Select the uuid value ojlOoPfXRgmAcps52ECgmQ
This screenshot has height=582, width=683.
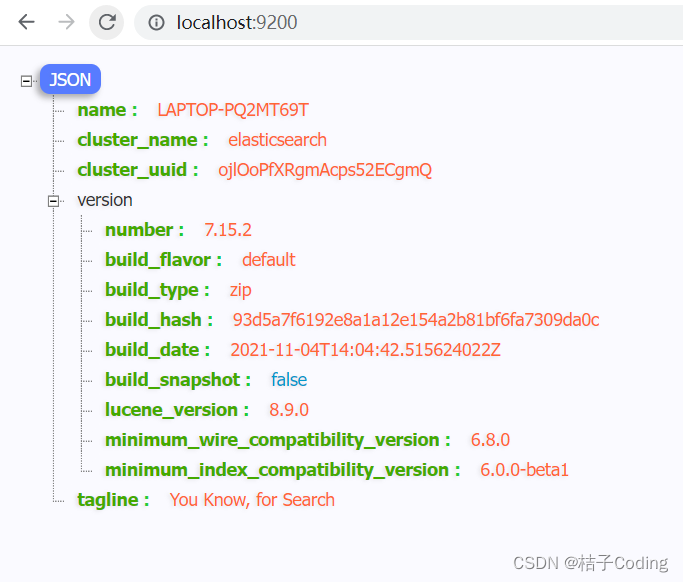325,170
